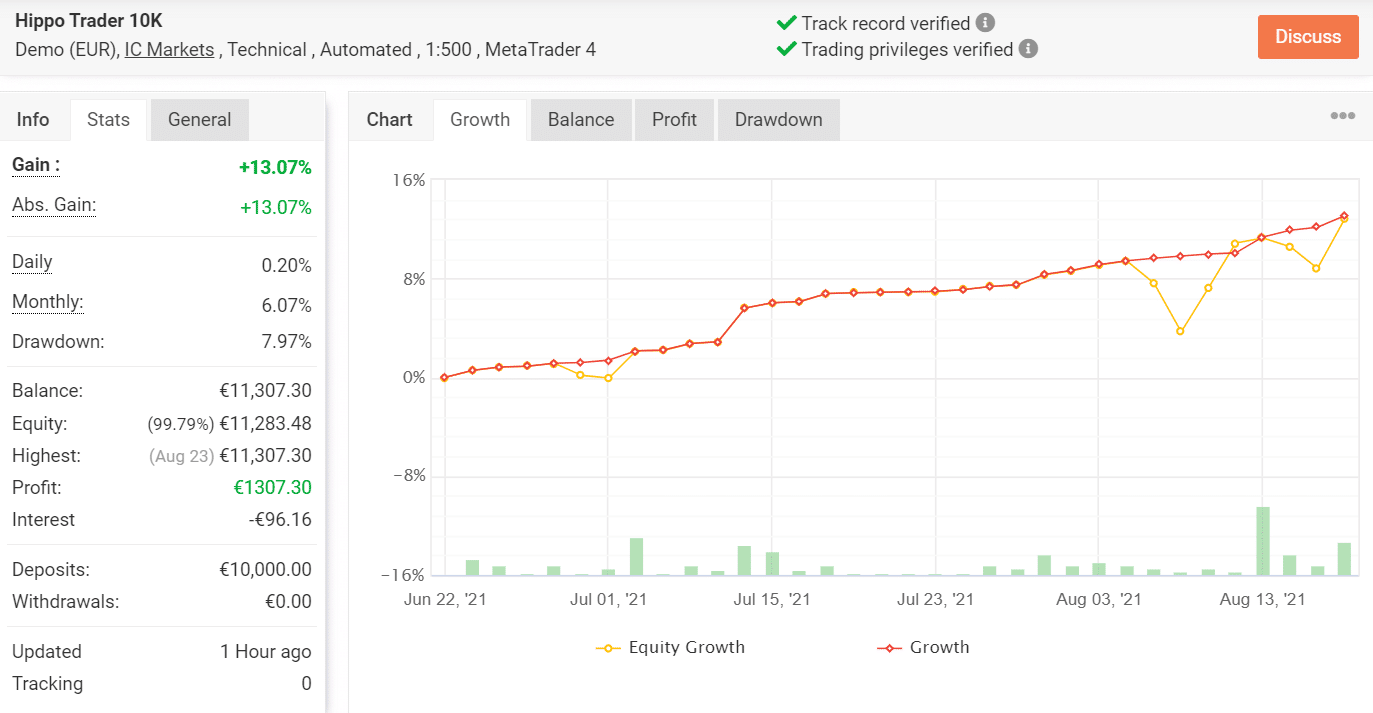Switch to the Stats tab
1373x713 pixels.
pos(108,120)
